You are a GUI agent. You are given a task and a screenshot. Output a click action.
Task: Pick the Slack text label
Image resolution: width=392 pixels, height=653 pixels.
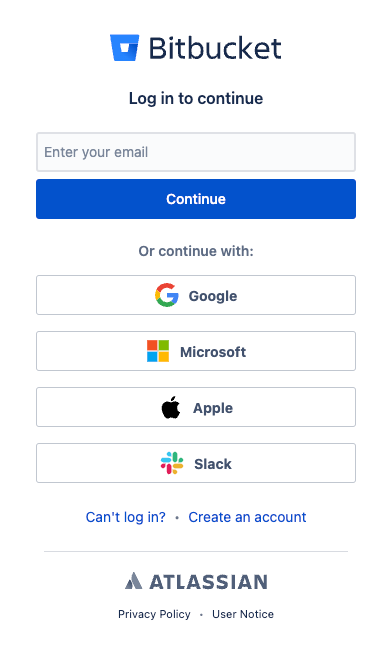point(213,464)
